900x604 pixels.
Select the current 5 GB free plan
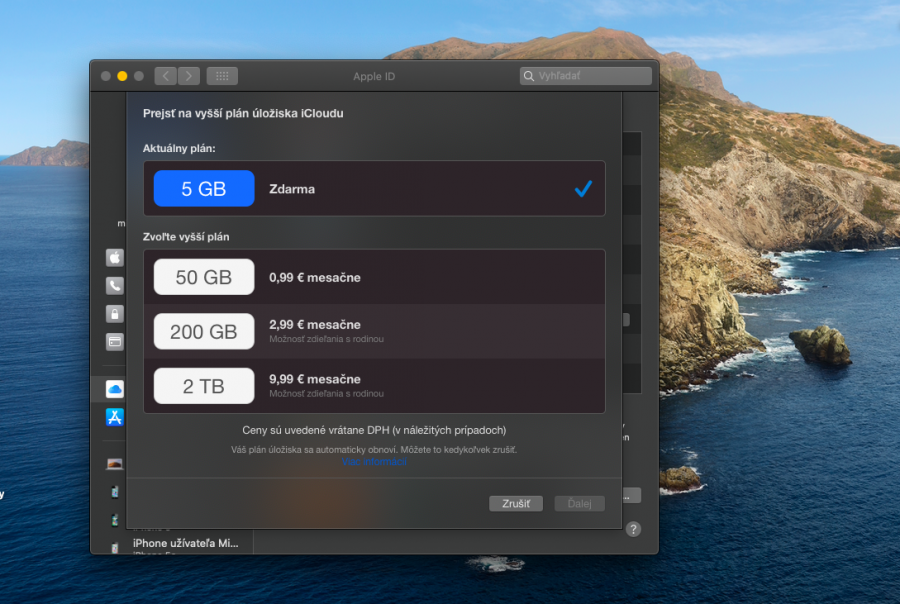coord(374,188)
